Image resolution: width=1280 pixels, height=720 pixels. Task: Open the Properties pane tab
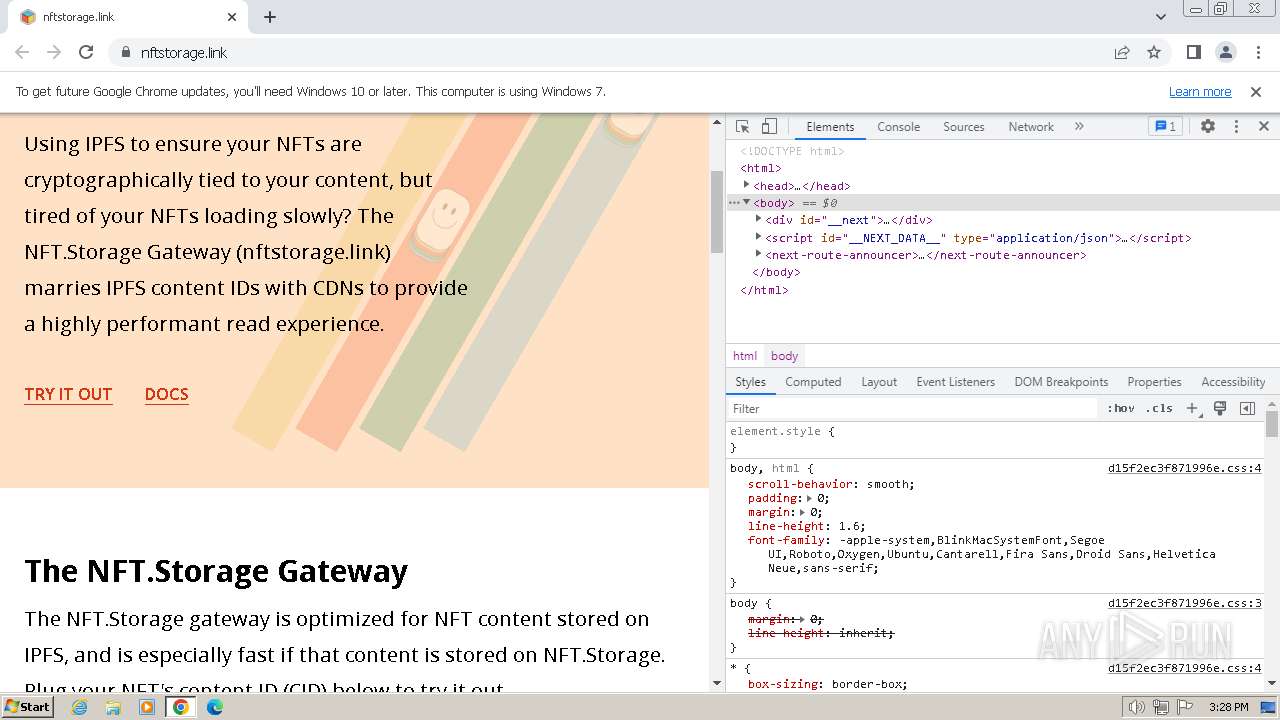click(x=1154, y=382)
